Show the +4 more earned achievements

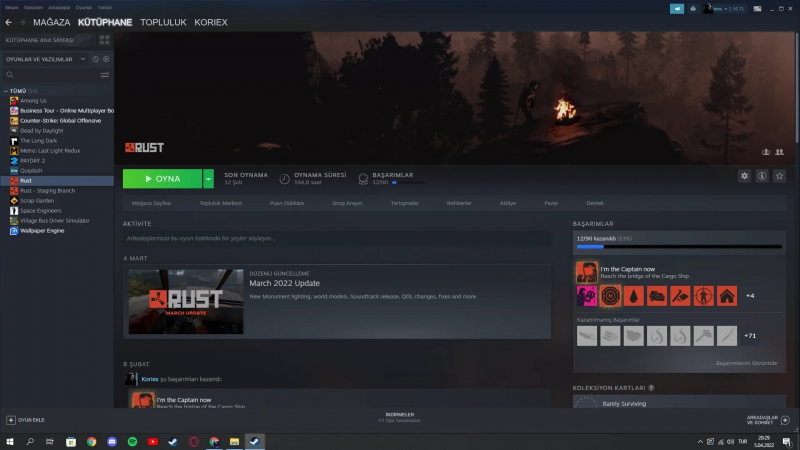click(x=750, y=296)
